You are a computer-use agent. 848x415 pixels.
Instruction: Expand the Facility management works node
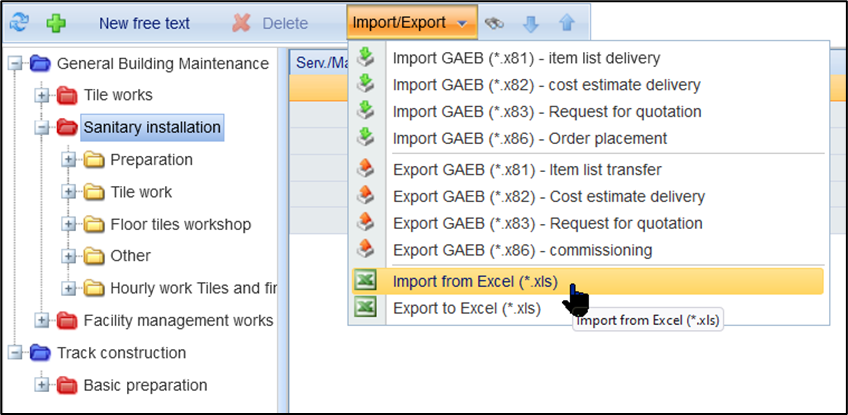(42, 320)
